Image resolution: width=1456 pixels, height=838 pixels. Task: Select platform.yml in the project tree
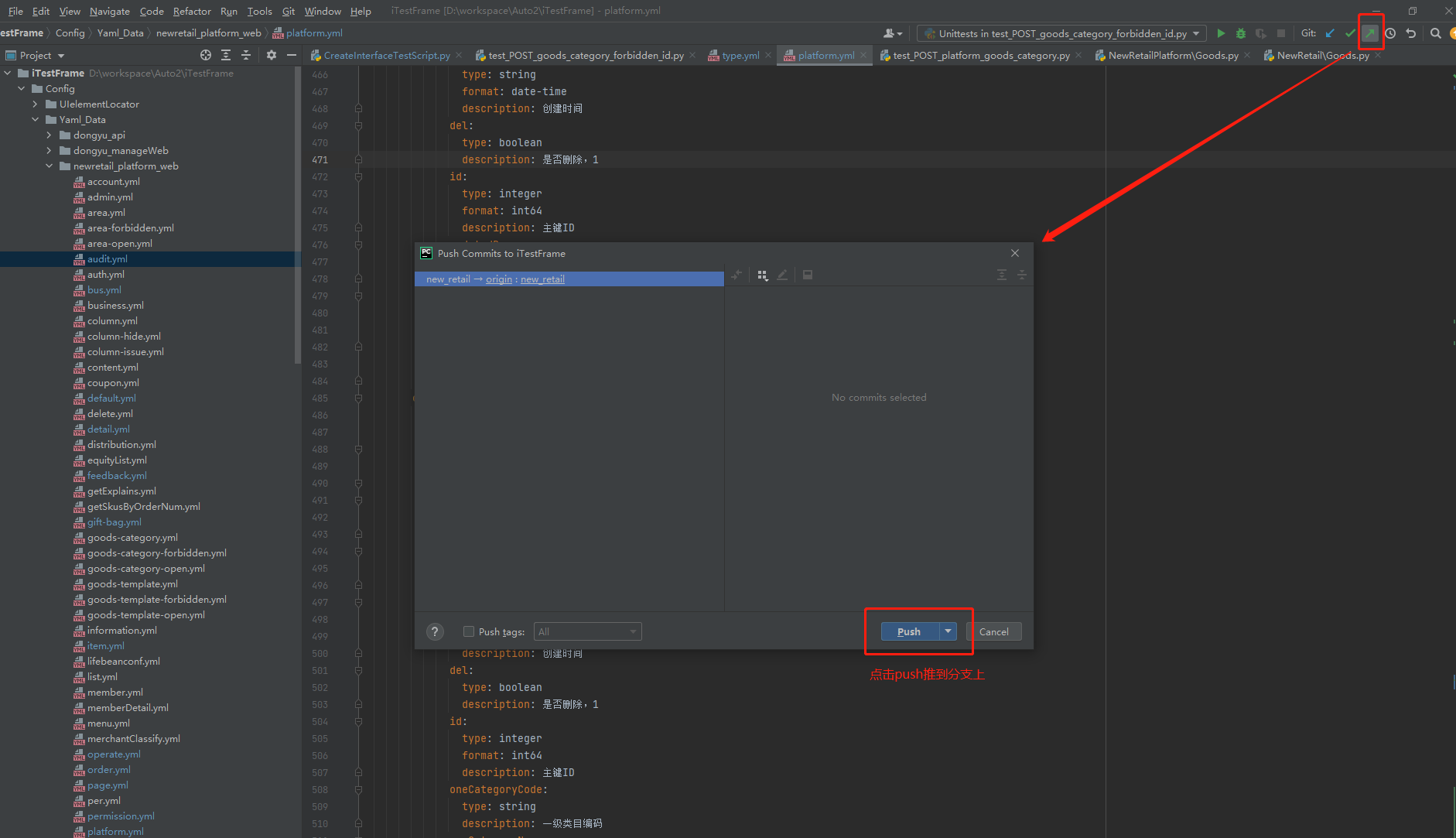(x=115, y=831)
